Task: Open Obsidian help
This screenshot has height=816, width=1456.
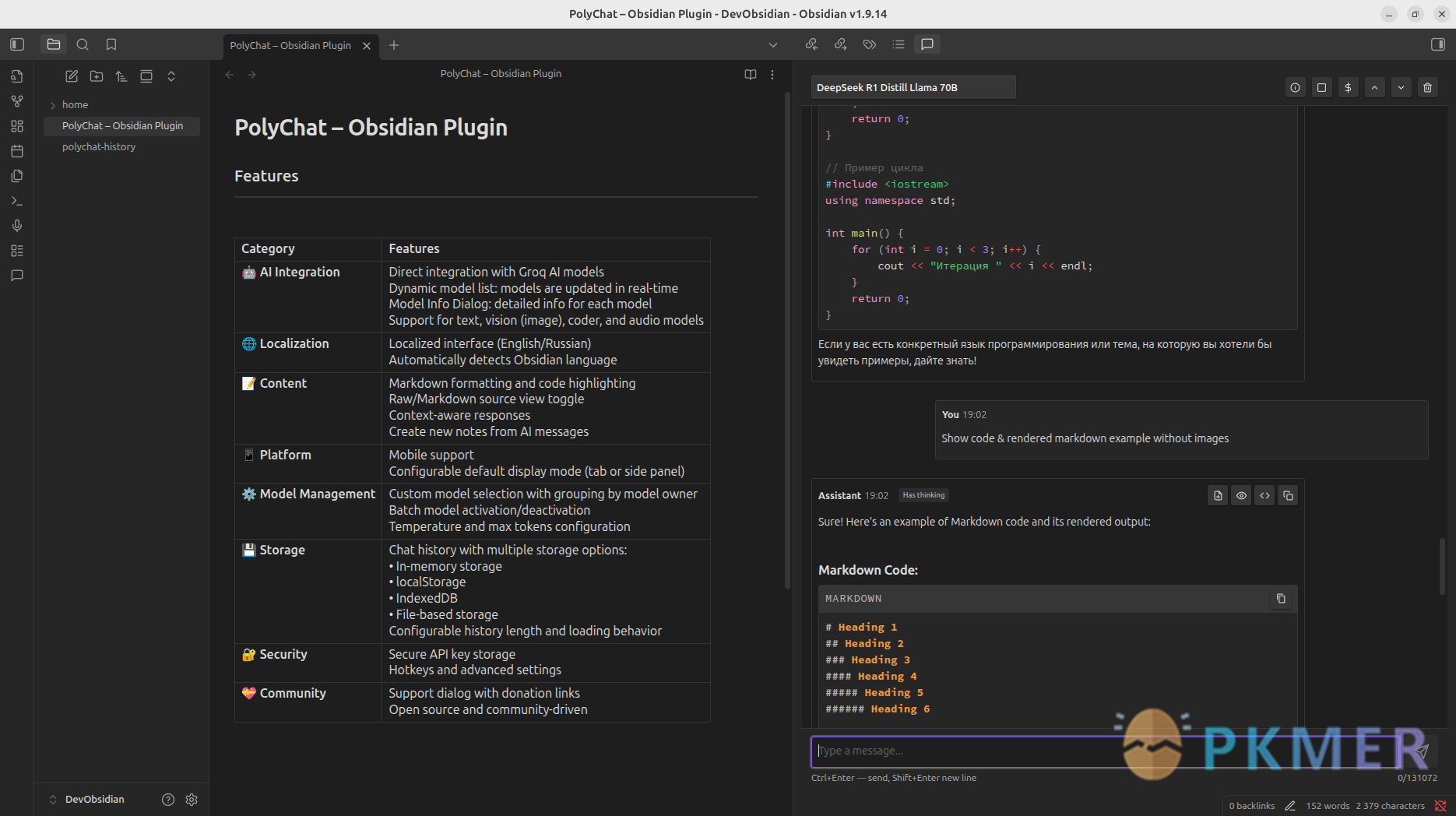Action: point(168,800)
